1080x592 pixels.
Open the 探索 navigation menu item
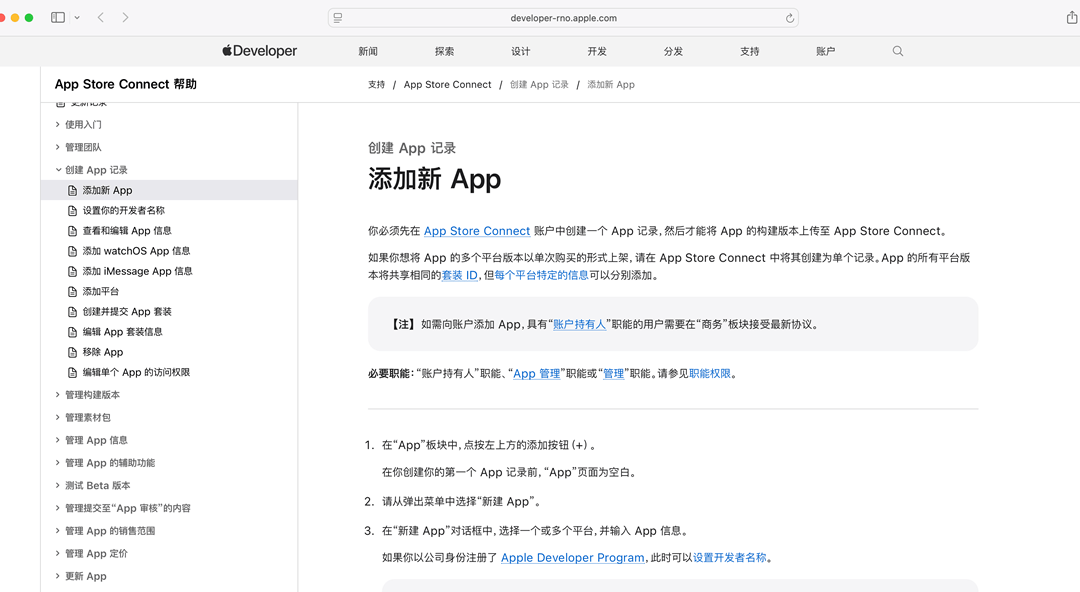(444, 51)
